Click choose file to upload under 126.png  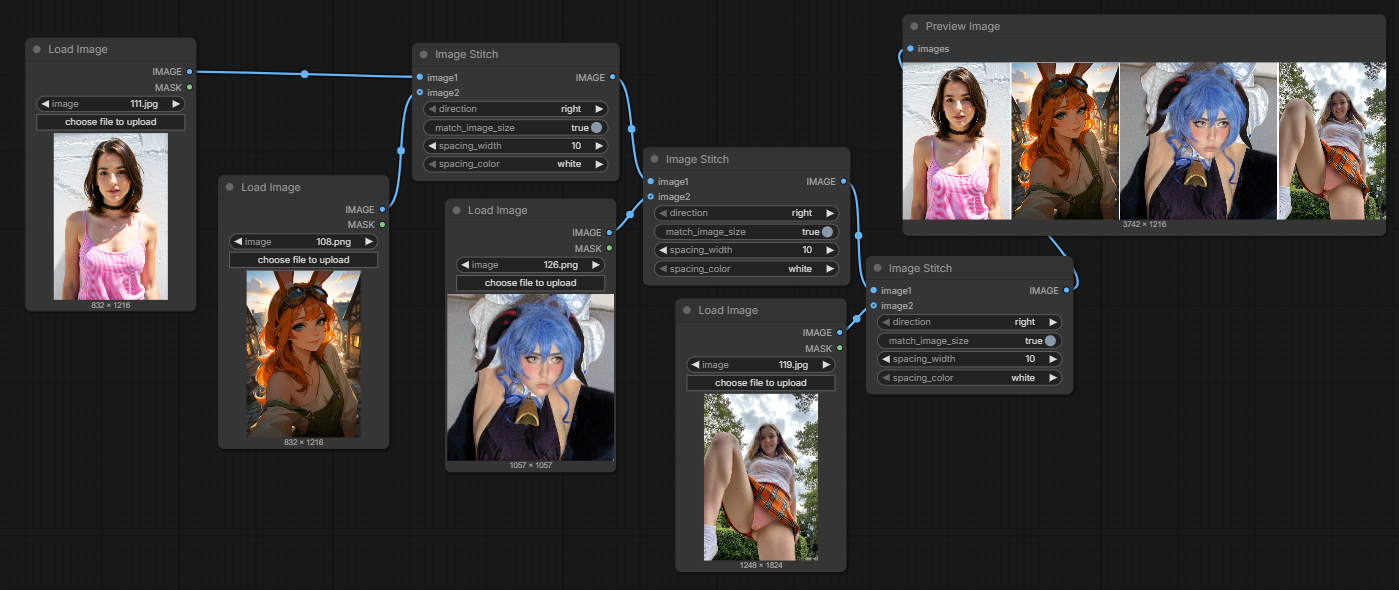[x=531, y=283]
